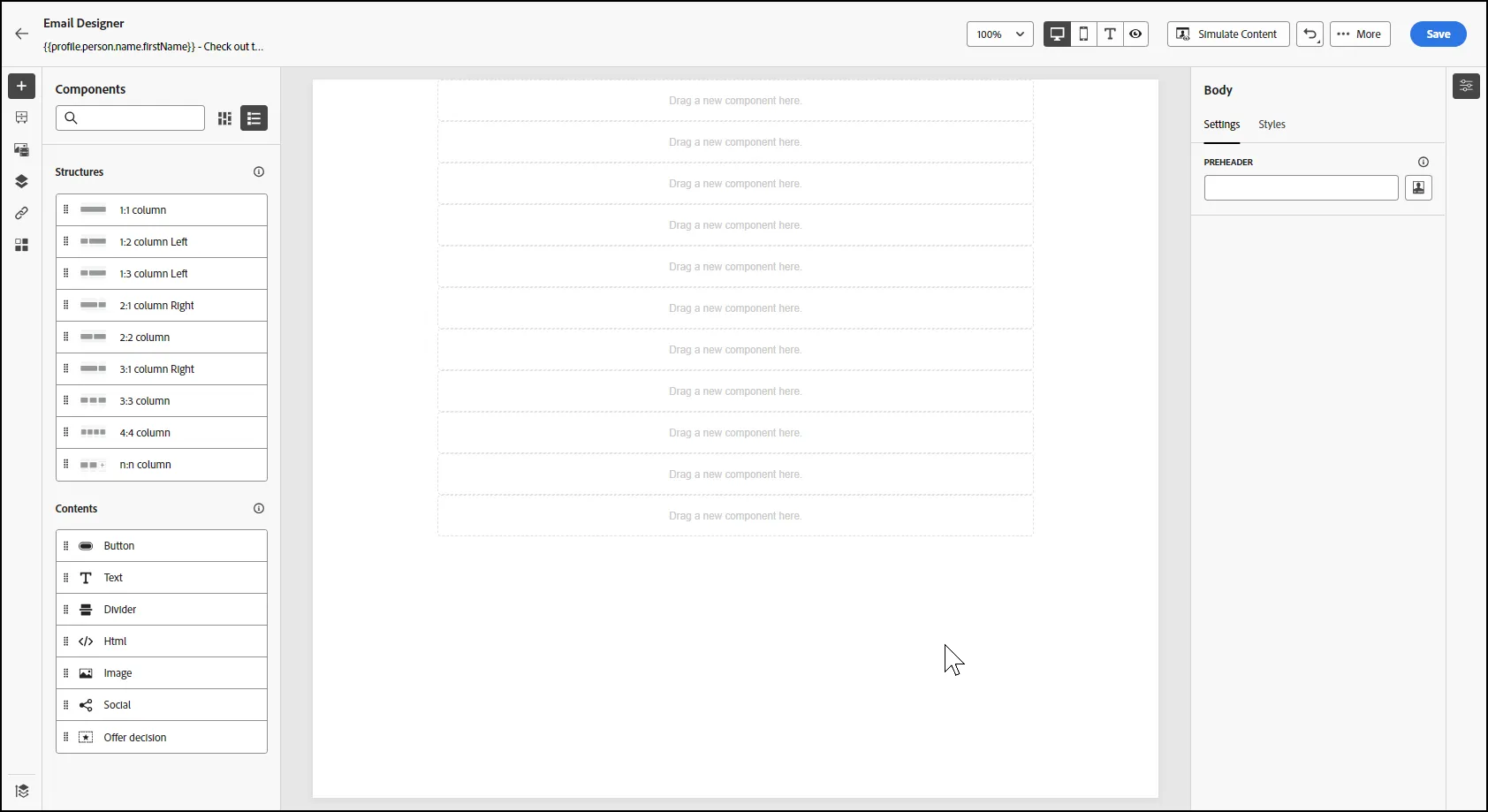Select the Divider content component
Screen dimensions: 1488x812
[x=162, y=610]
